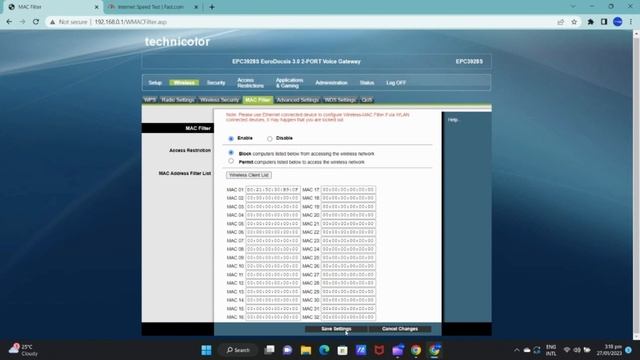Open the red McAfee shield icon on taskbar
The width and height of the screenshot is (640, 360).
[x=379, y=350]
